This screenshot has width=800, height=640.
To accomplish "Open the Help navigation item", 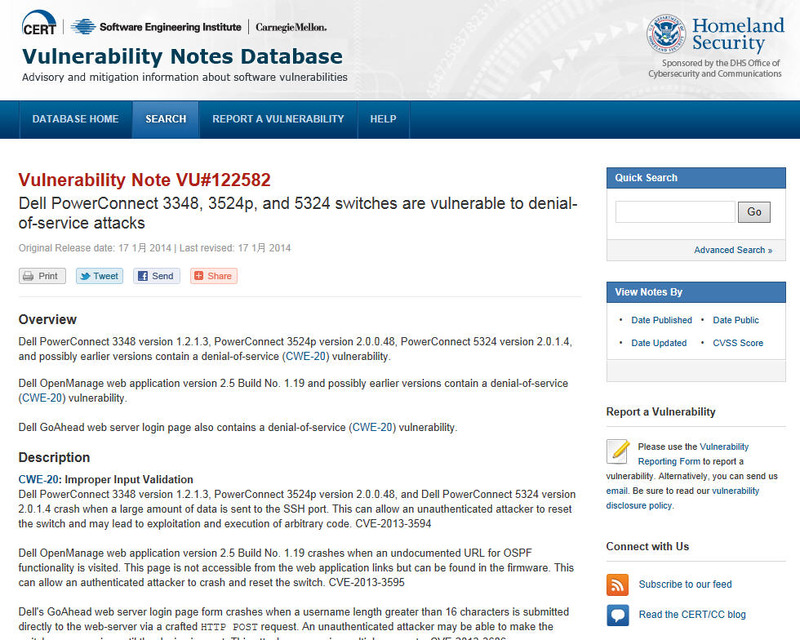I will point(383,119).
